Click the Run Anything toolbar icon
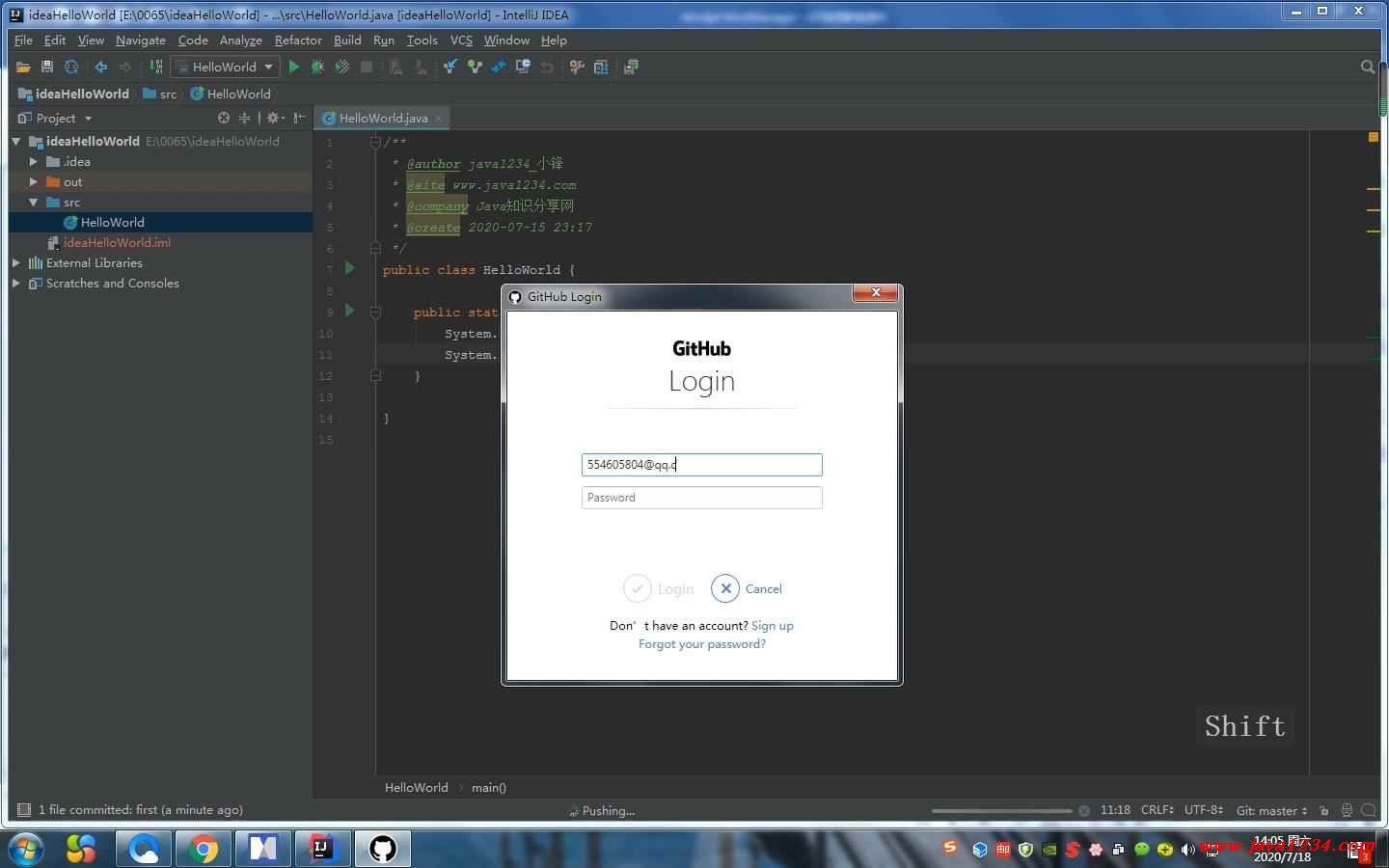 pyautogui.click(x=631, y=67)
